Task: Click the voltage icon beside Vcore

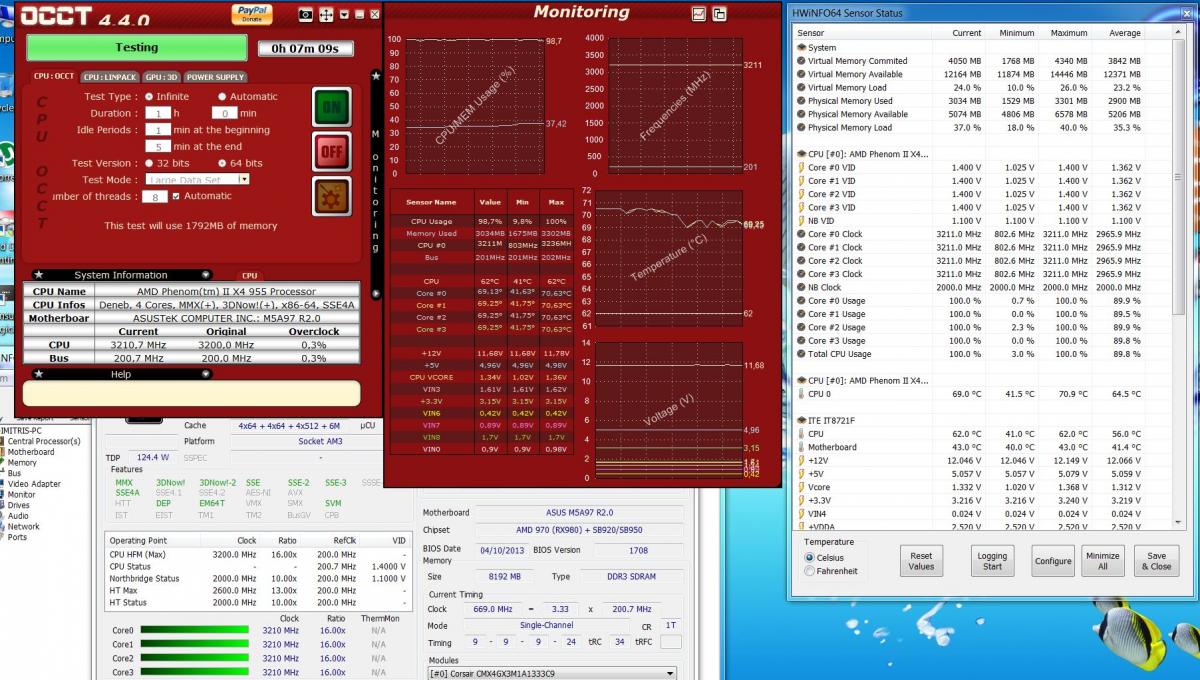Action: coord(801,487)
